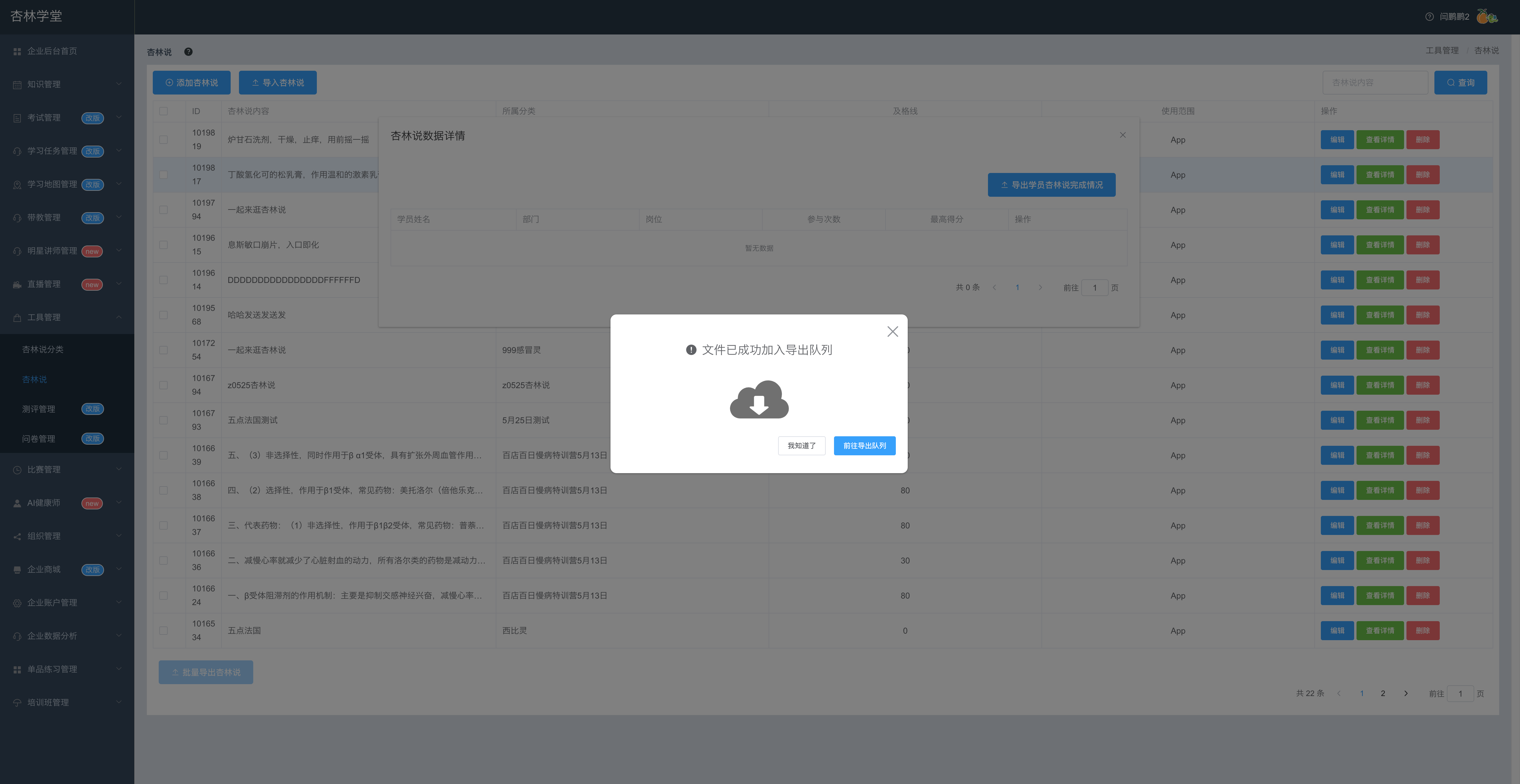The image size is (1520, 784).
Task: Click help icon next to username 闫鹏鹏2
Action: [1429, 17]
